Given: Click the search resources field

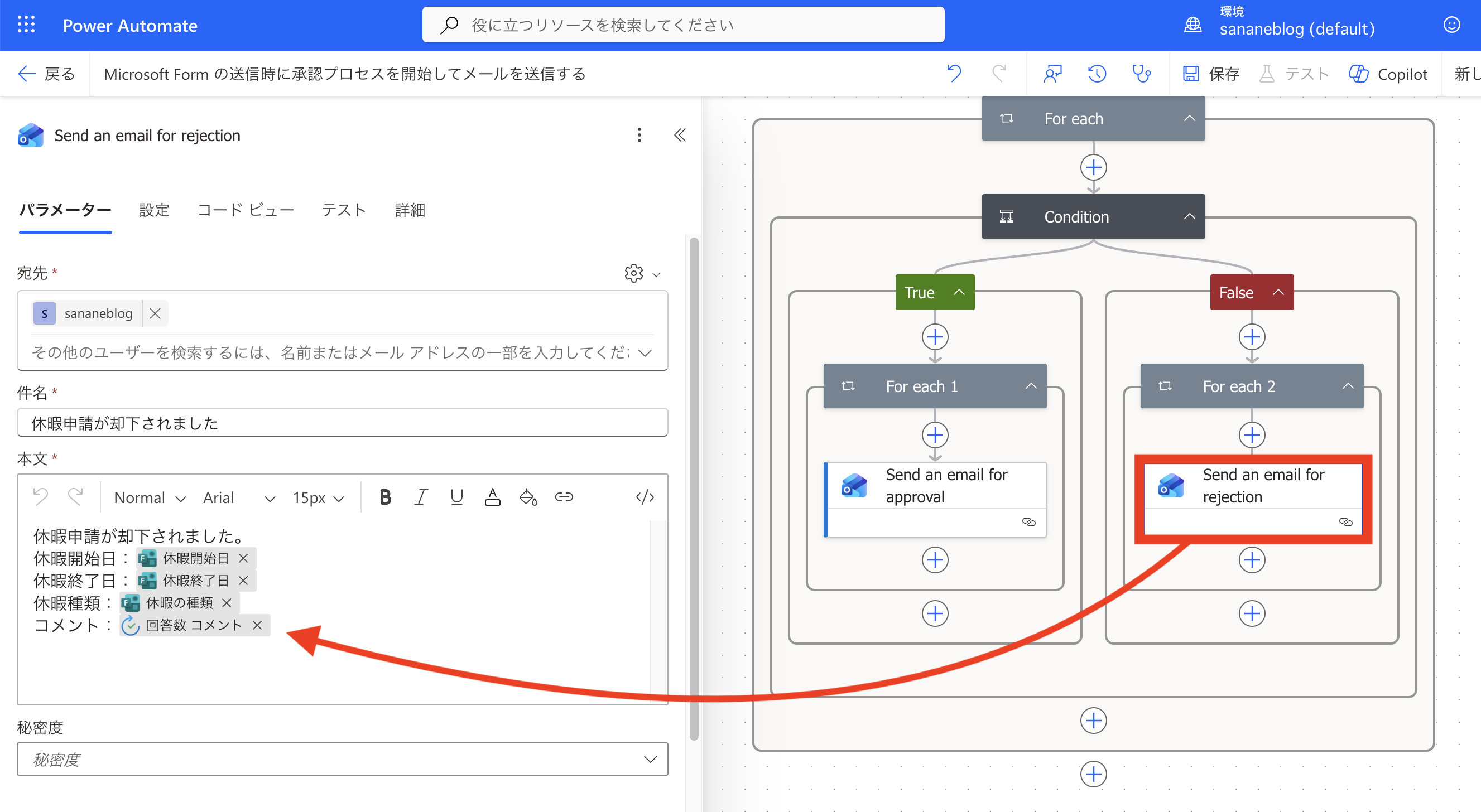Looking at the screenshot, I should click(x=683, y=25).
